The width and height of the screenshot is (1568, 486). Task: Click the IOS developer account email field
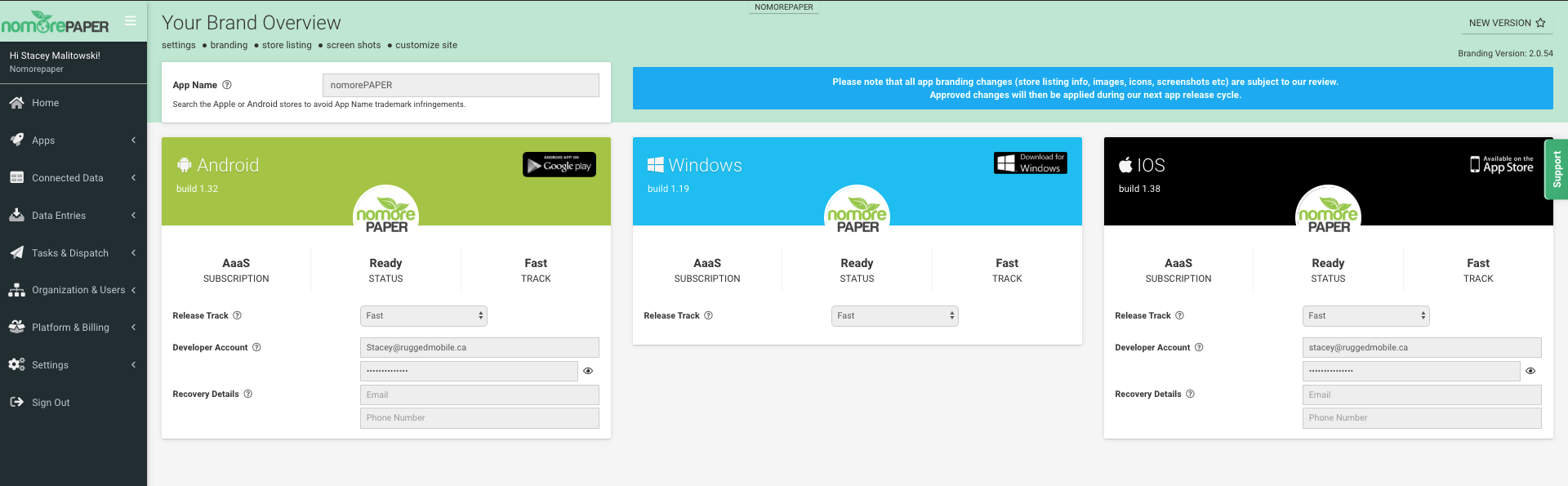point(1422,347)
